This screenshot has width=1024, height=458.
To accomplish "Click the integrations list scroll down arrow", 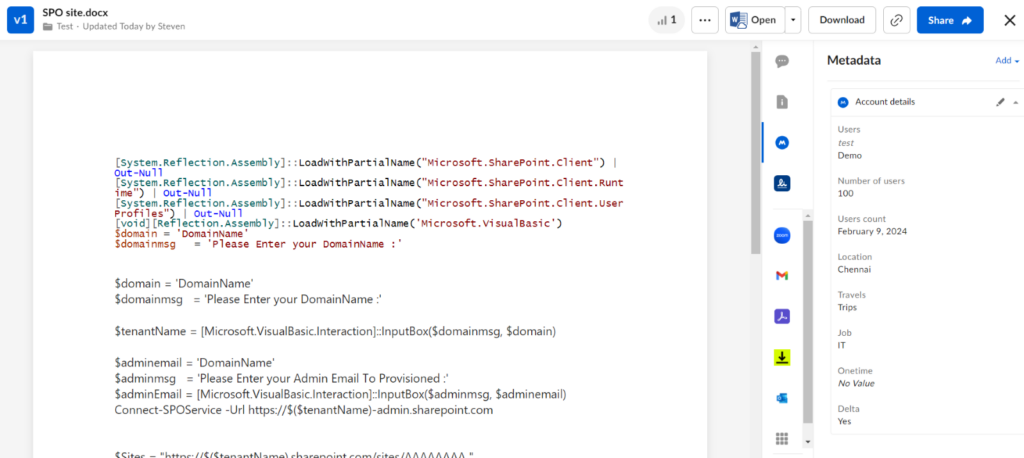I will point(808,442).
